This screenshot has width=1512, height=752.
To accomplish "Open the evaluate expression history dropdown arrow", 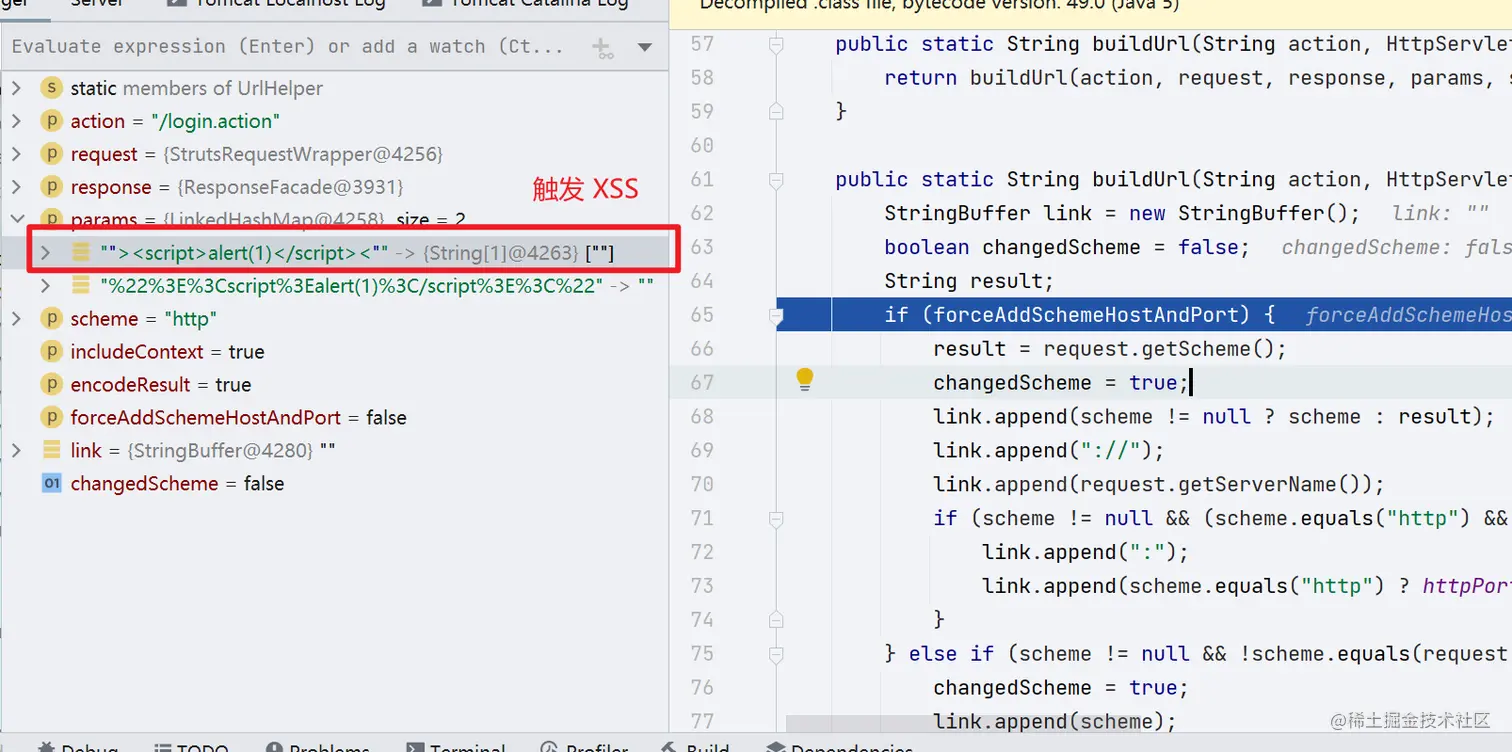I will pyautogui.click(x=645, y=47).
